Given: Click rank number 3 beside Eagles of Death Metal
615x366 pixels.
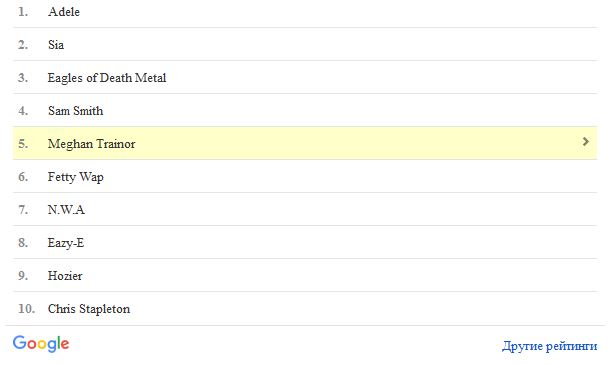Looking at the screenshot, I should pos(23,78).
